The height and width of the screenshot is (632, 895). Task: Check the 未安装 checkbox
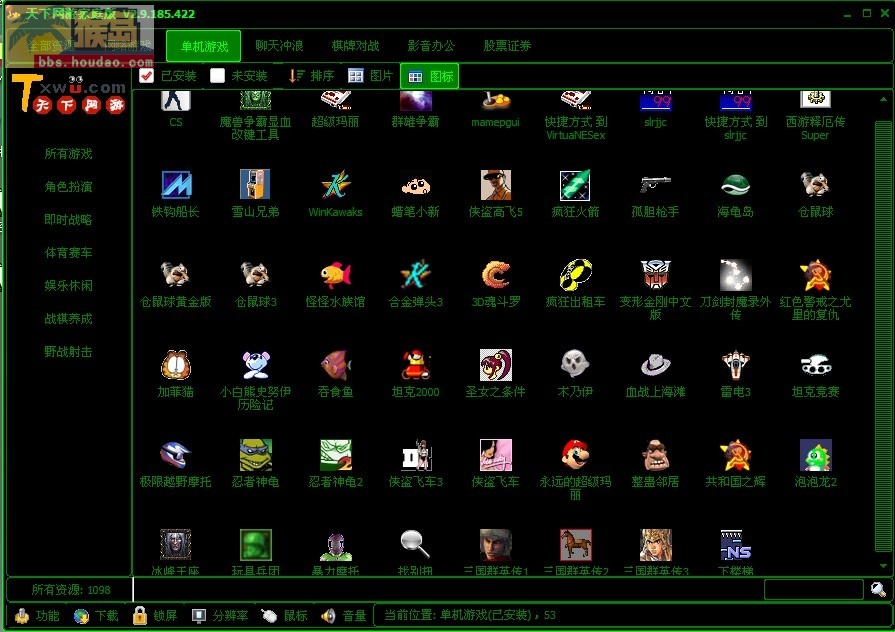pyautogui.click(x=217, y=75)
